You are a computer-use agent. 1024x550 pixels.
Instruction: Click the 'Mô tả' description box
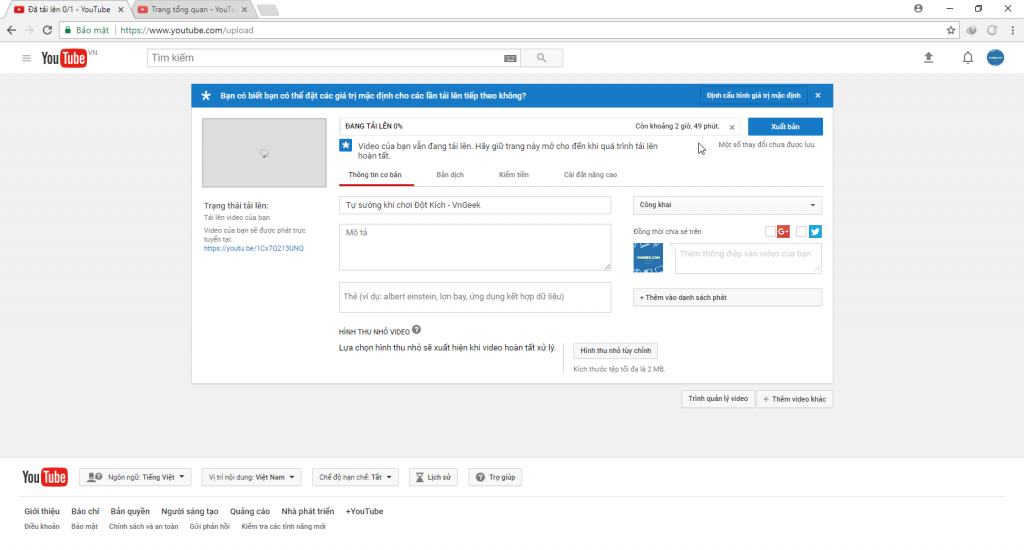click(475, 248)
